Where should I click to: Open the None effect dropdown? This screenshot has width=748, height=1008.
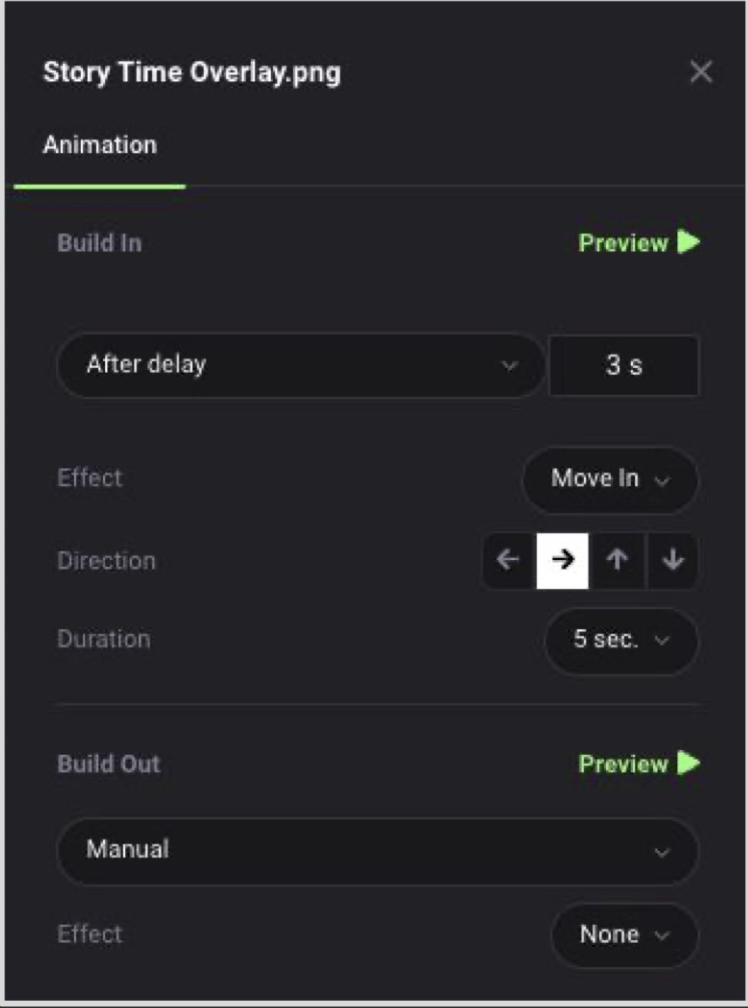624,935
